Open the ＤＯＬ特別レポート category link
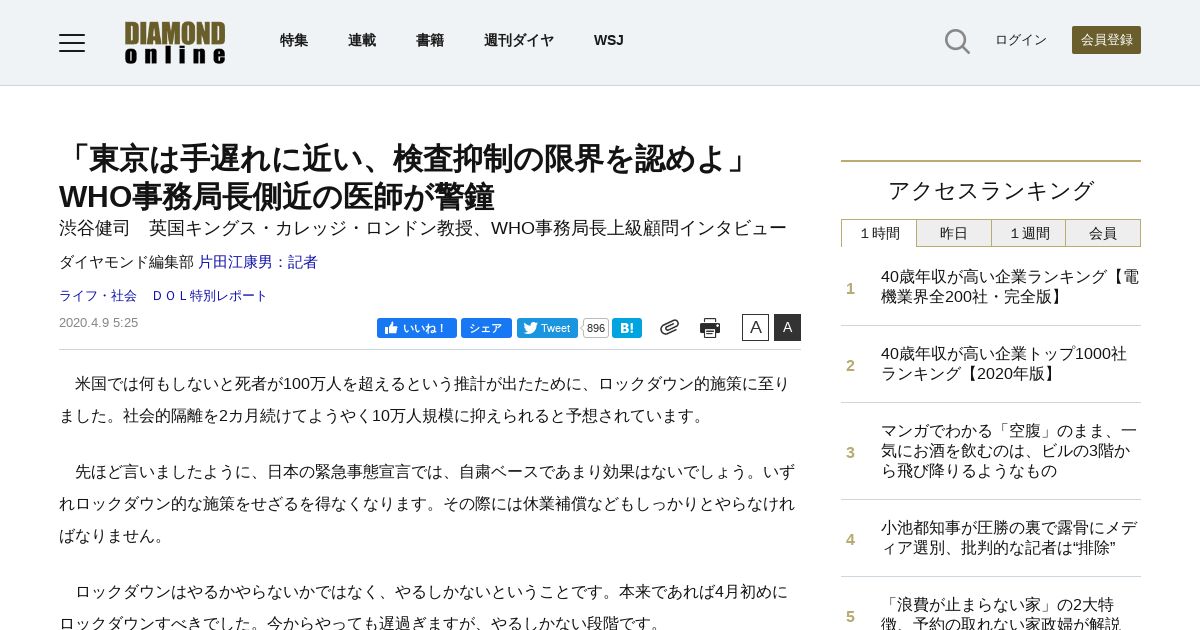Image resolution: width=1200 pixels, height=630 pixels. pos(210,296)
